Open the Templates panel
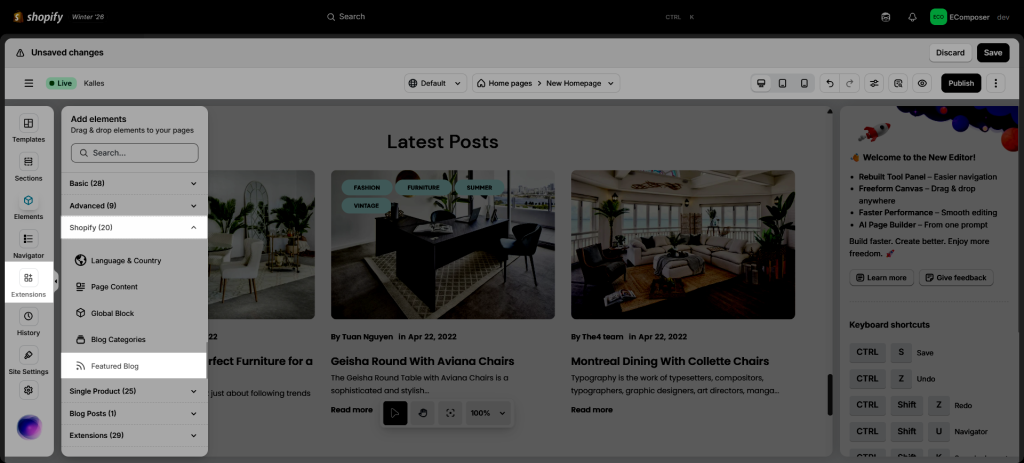This screenshot has height=463, width=1024. 28,129
